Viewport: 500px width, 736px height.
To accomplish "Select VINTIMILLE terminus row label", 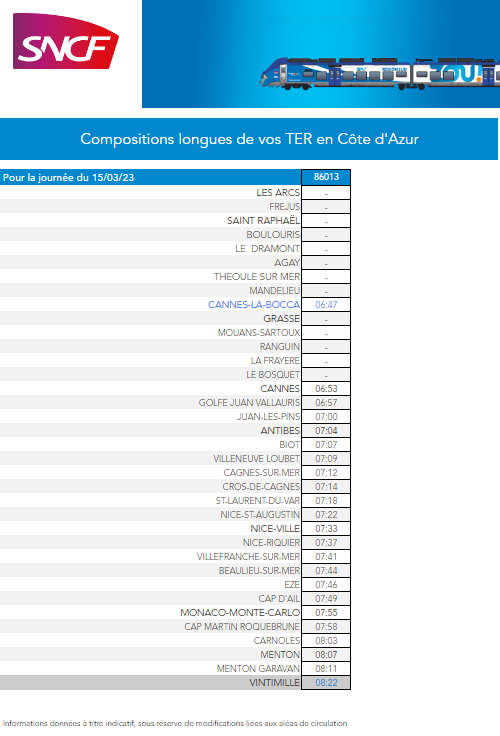I will pos(274,682).
